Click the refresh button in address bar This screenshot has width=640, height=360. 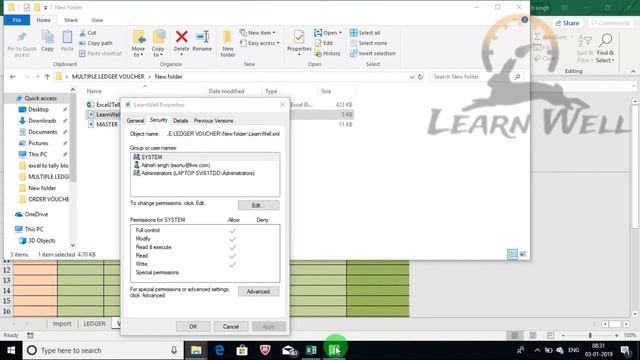pyautogui.click(x=420, y=77)
